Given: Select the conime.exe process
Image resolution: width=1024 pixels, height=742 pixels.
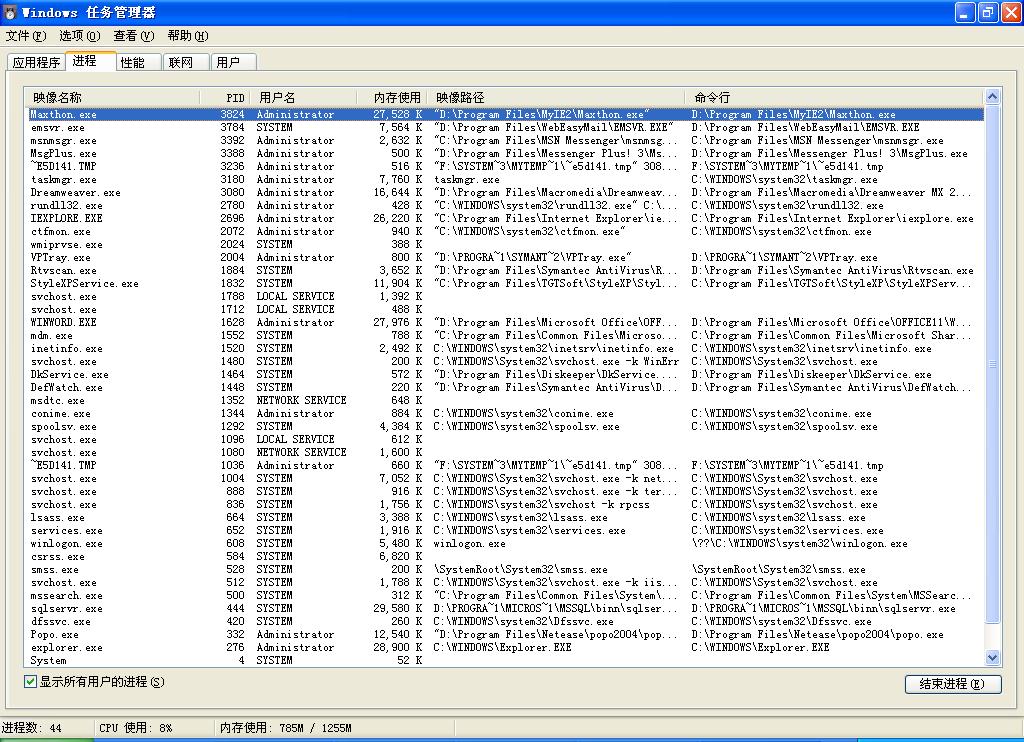Looking at the screenshot, I should coord(506,413).
